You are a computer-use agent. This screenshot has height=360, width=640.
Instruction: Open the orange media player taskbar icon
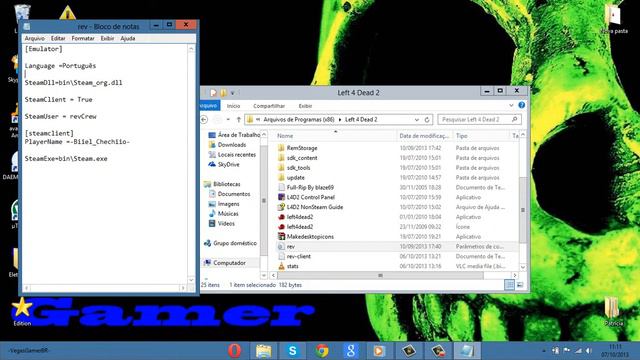pos(379,351)
